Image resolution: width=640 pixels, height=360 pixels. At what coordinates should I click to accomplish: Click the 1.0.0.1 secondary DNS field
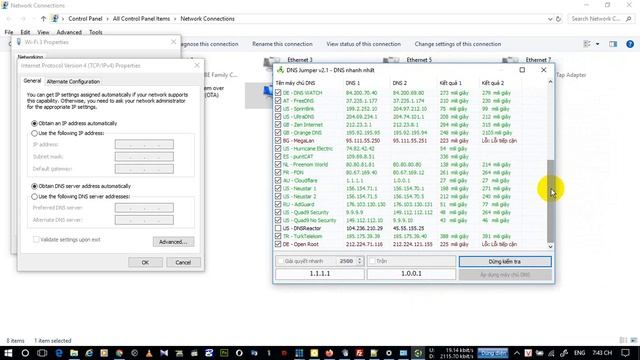click(x=411, y=274)
